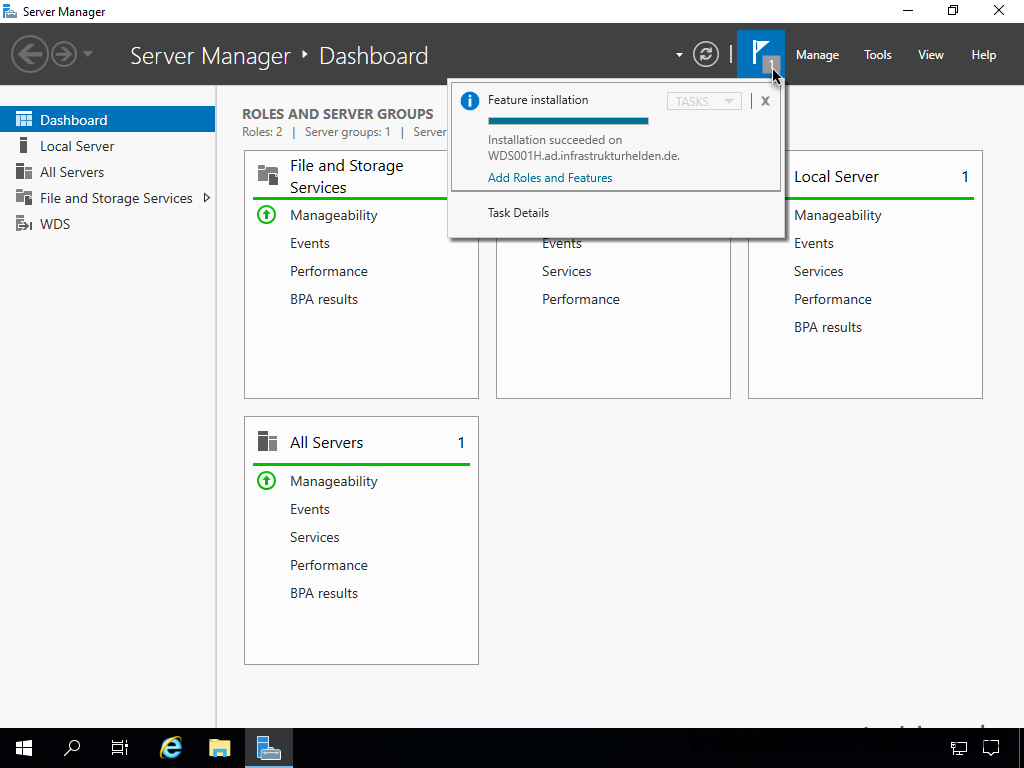The width and height of the screenshot is (1024, 768).
Task: Open the Tools menu
Action: [878, 55]
